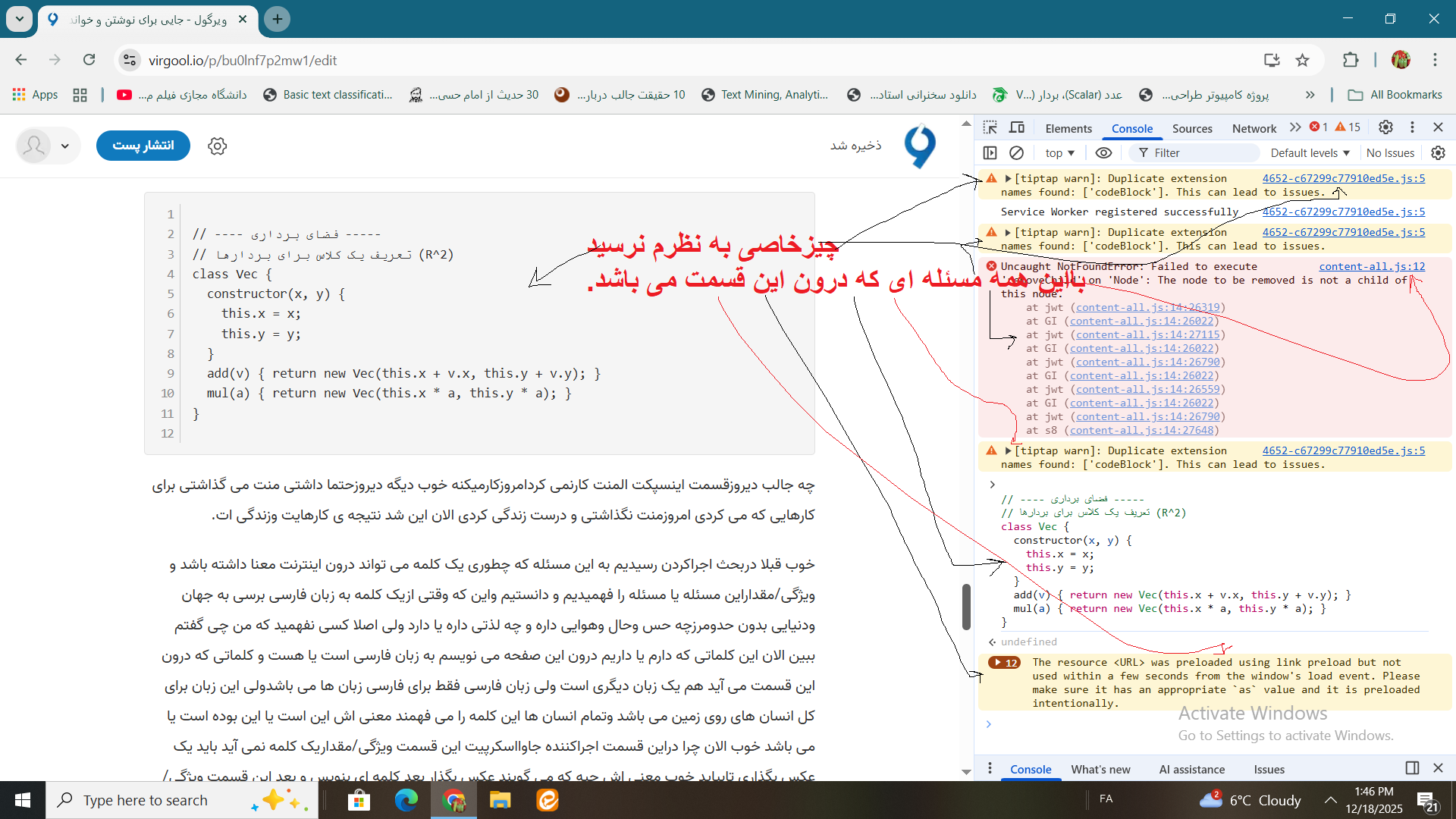Open the top context dropdown
Screen dimensions: 1456x819
1059,153
